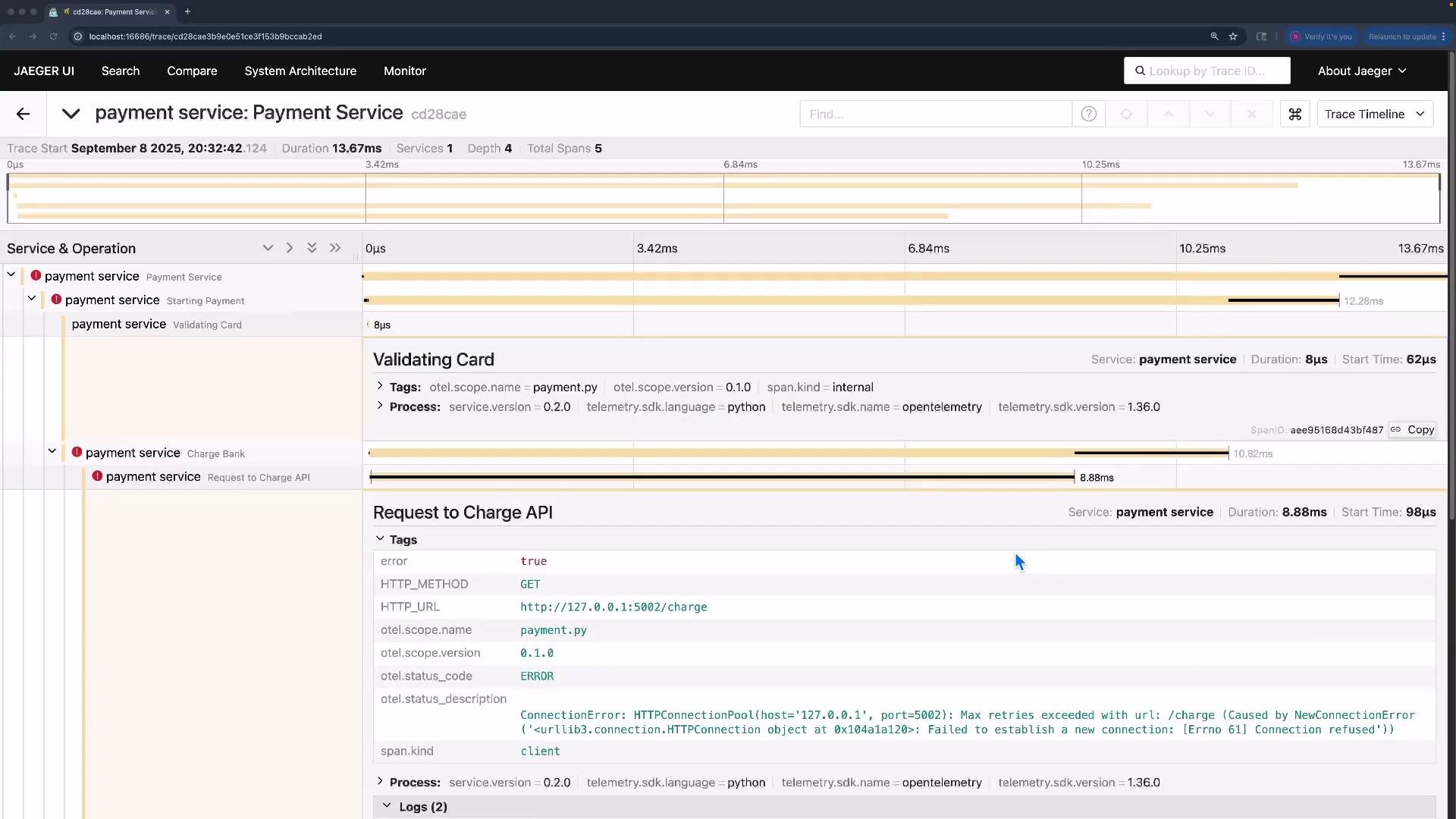Click error icon on Request to Charge API
The height and width of the screenshot is (819, 1456).
click(x=97, y=476)
